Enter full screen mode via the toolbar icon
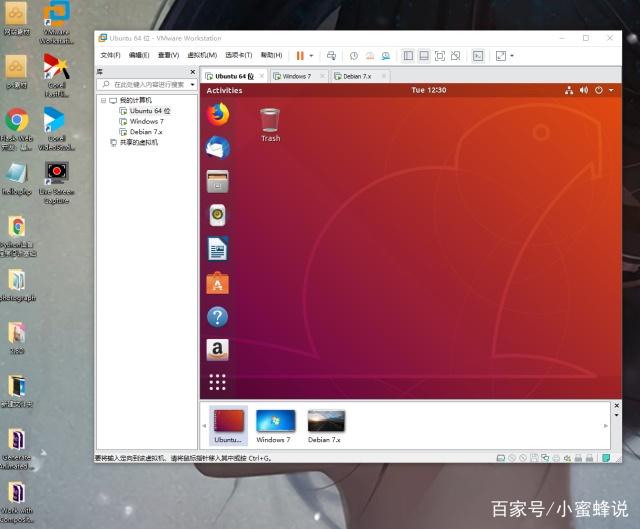Screen dimensions: 640x529 [440, 56]
